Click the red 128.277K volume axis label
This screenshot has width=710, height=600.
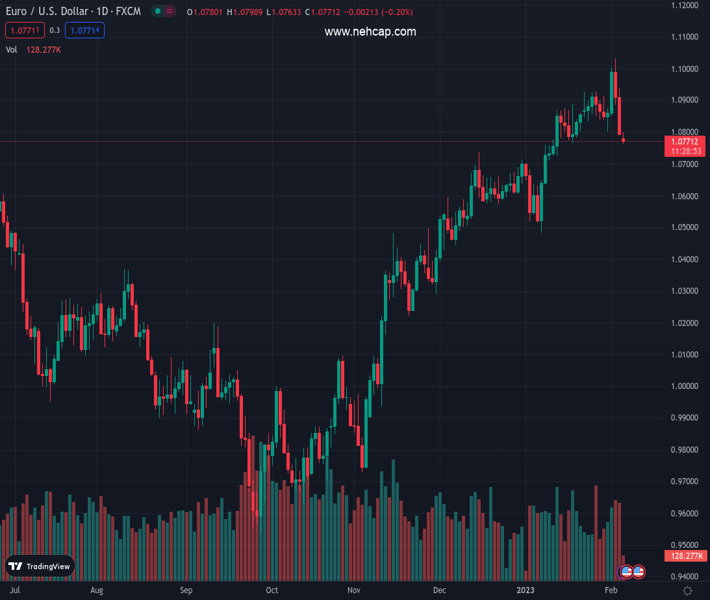(x=686, y=556)
